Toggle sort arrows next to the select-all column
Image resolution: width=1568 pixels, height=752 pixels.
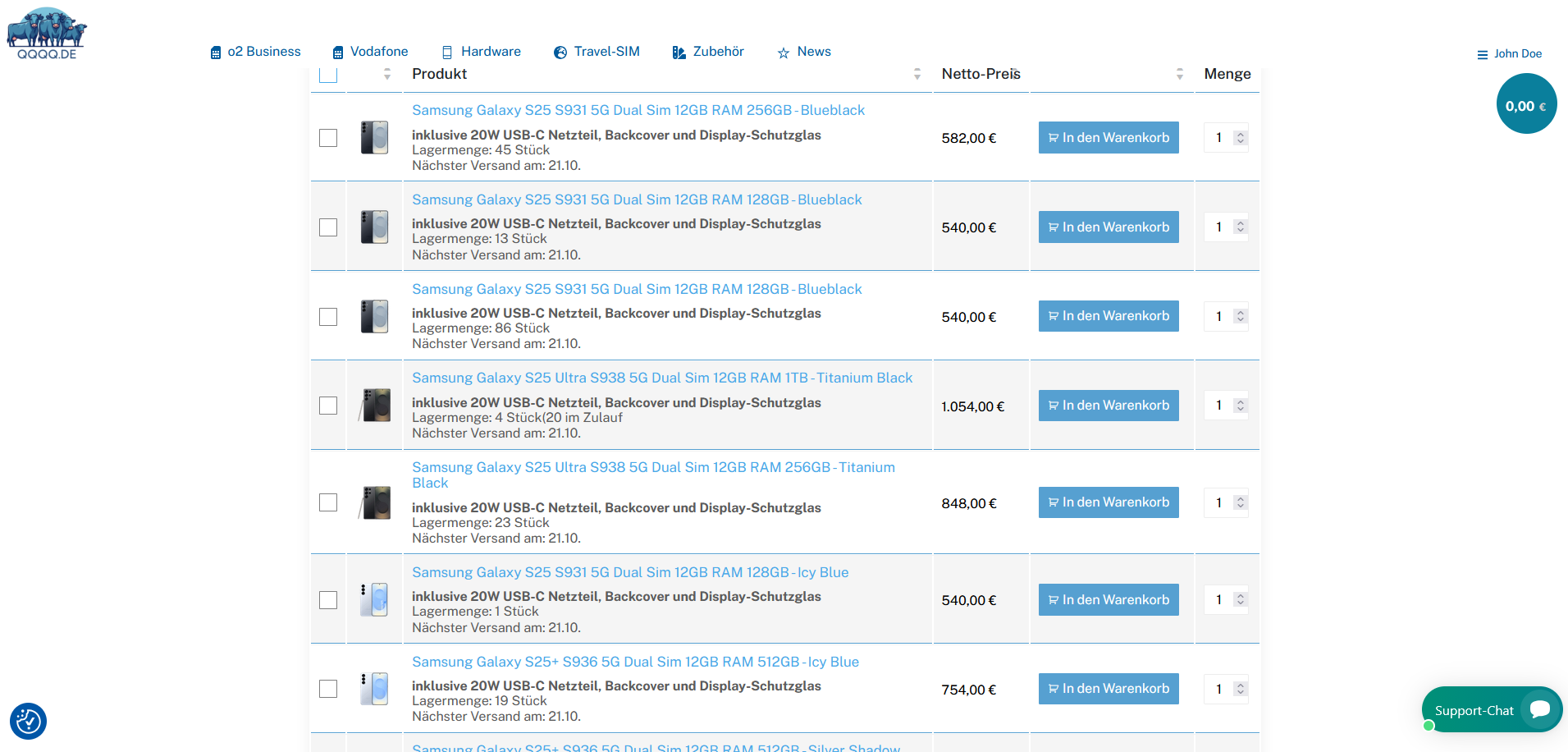(387, 74)
